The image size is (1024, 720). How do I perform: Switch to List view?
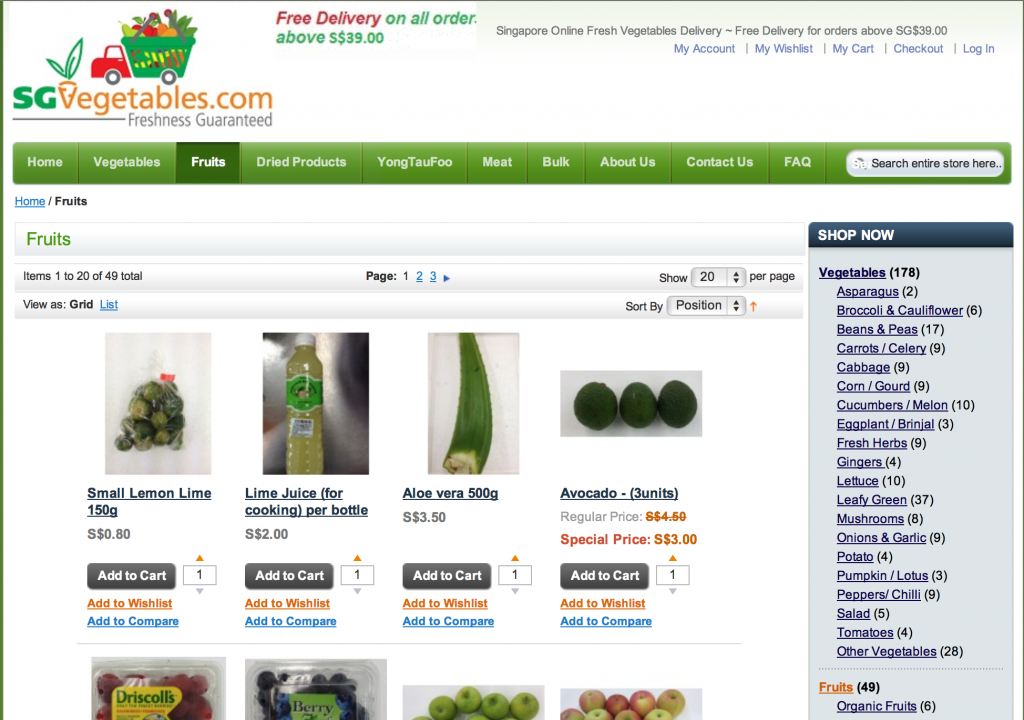108,304
